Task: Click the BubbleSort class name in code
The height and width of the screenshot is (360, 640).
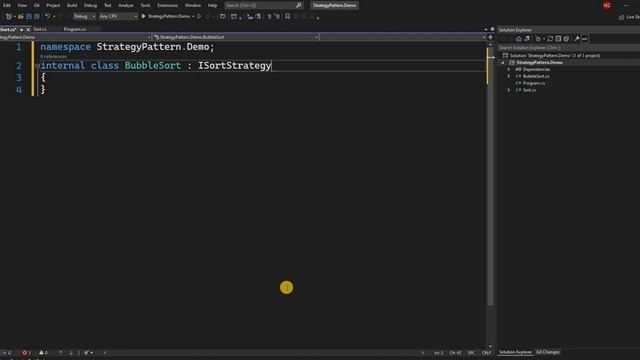Action: [x=153, y=66]
